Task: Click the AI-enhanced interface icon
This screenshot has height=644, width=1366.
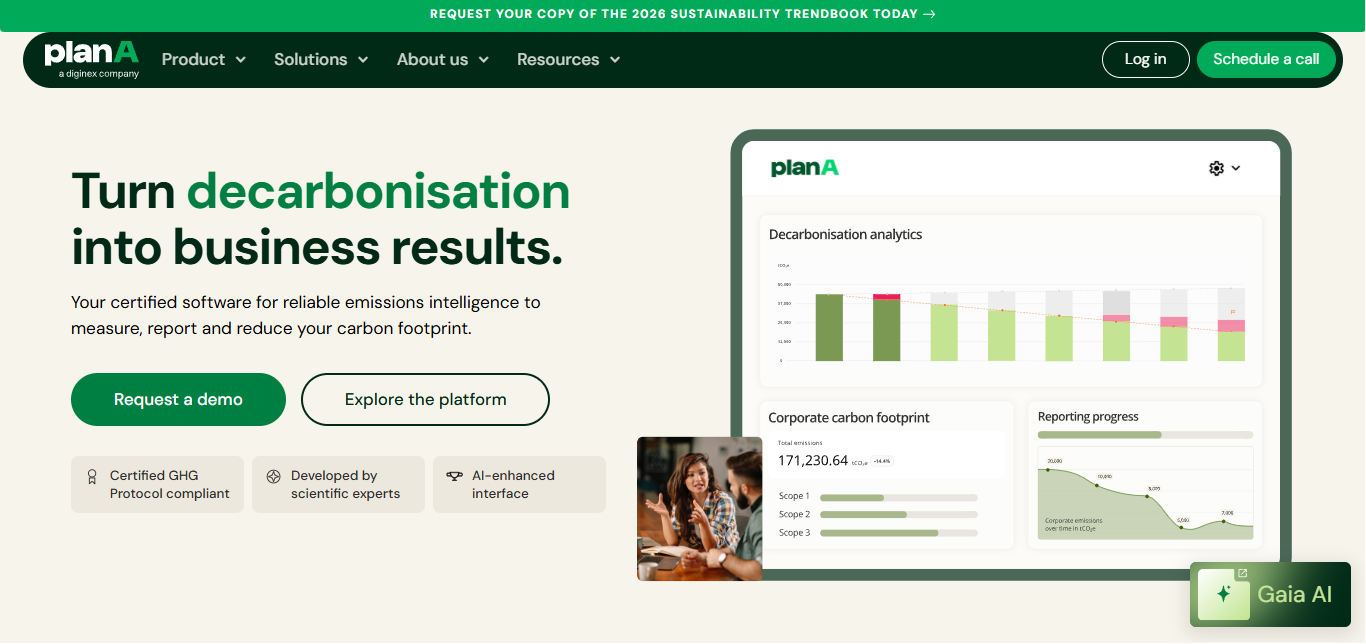Action: pos(454,476)
